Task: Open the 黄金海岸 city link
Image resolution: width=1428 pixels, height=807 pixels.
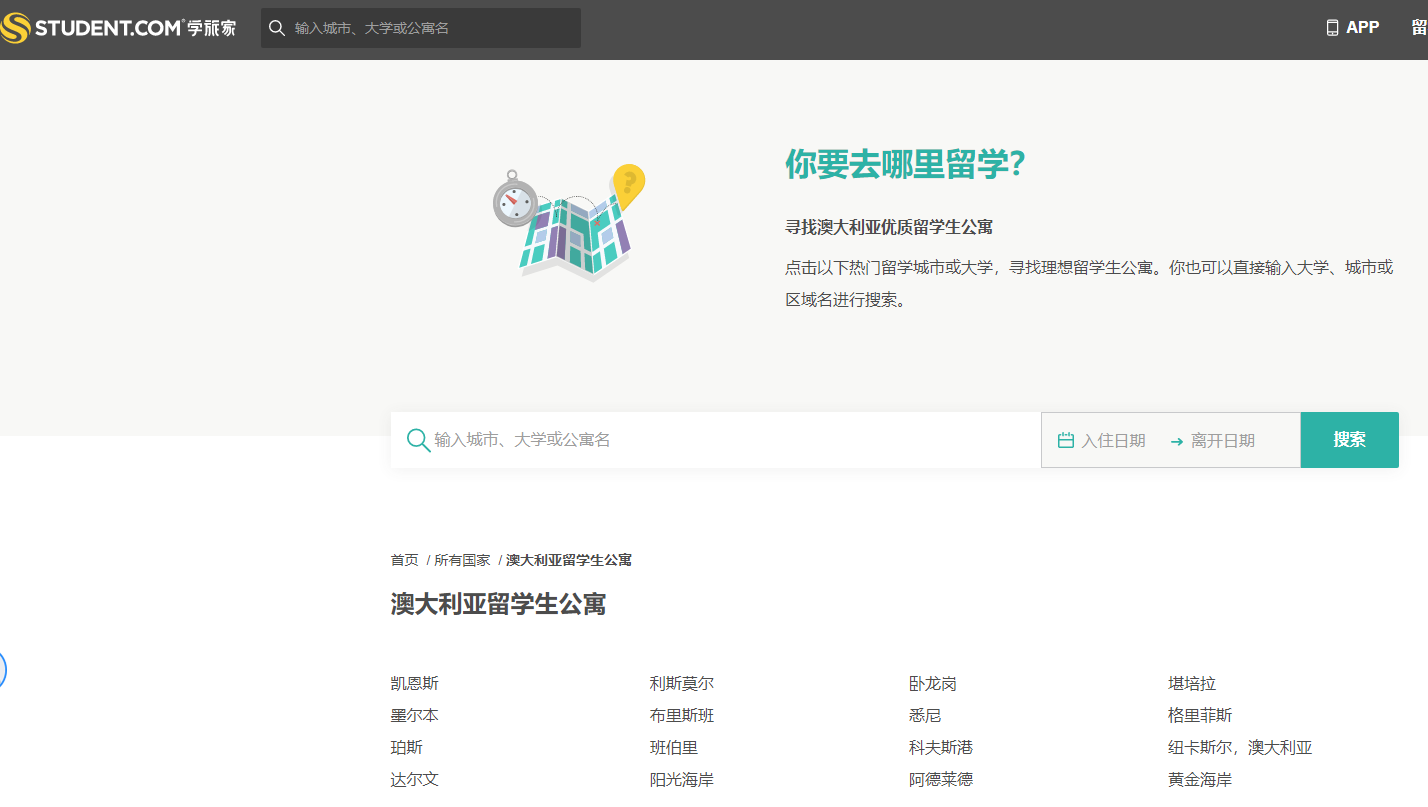Action: (x=1199, y=780)
